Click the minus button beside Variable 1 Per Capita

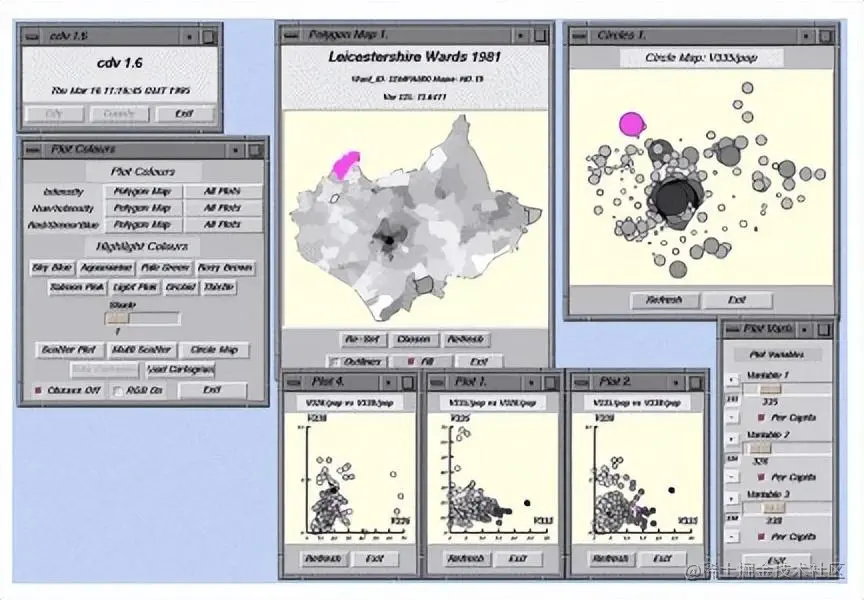732,418
